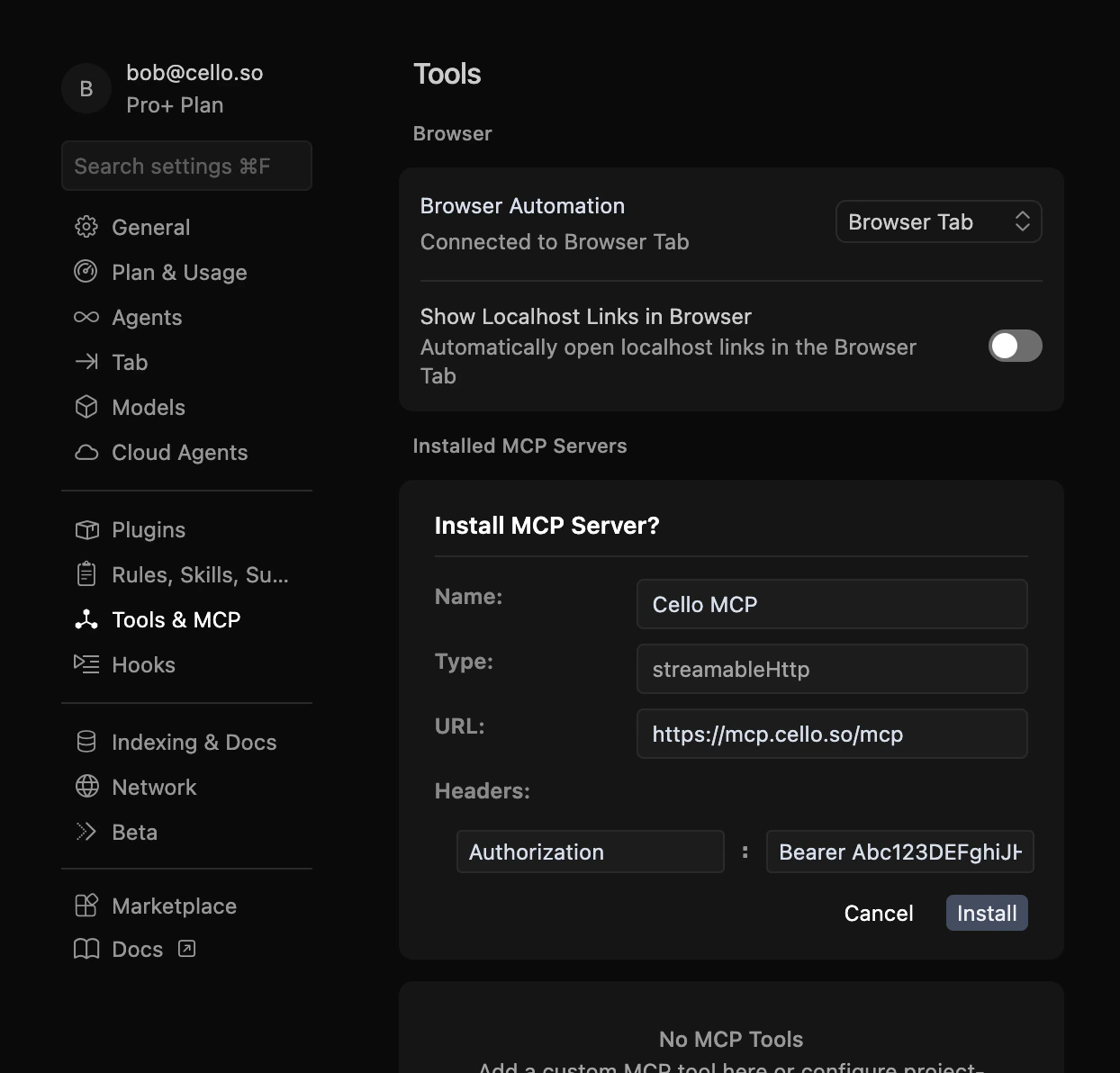
Task: Disable Show Localhost Links in Browser
Action: point(1015,346)
